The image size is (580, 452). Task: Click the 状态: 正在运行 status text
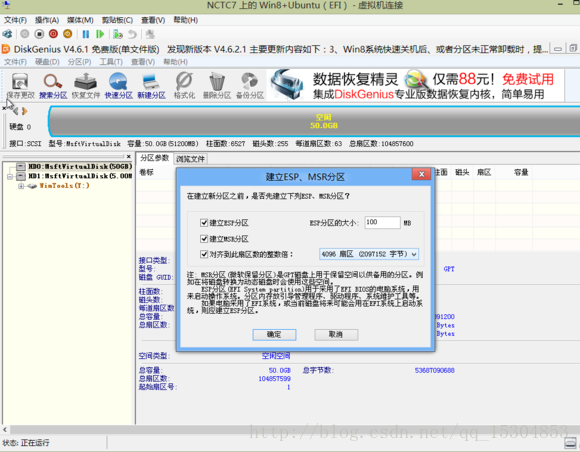click(x=26, y=442)
